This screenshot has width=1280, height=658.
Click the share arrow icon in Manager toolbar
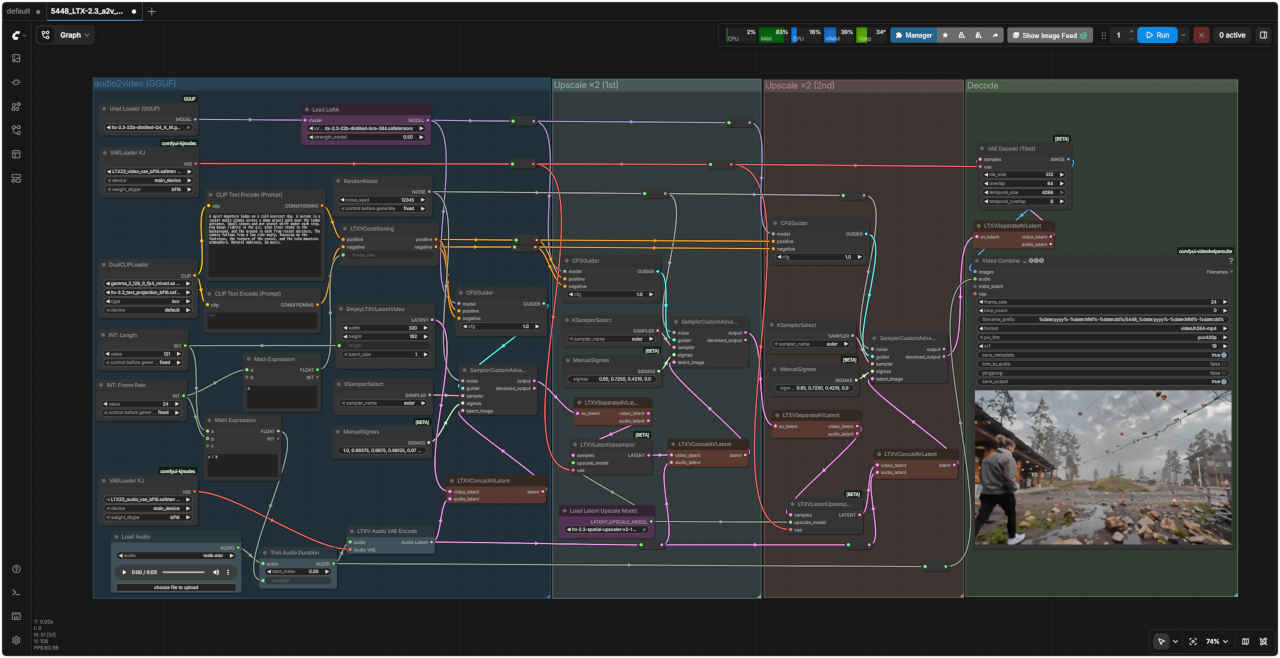pyautogui.click(x=995, y=35)
